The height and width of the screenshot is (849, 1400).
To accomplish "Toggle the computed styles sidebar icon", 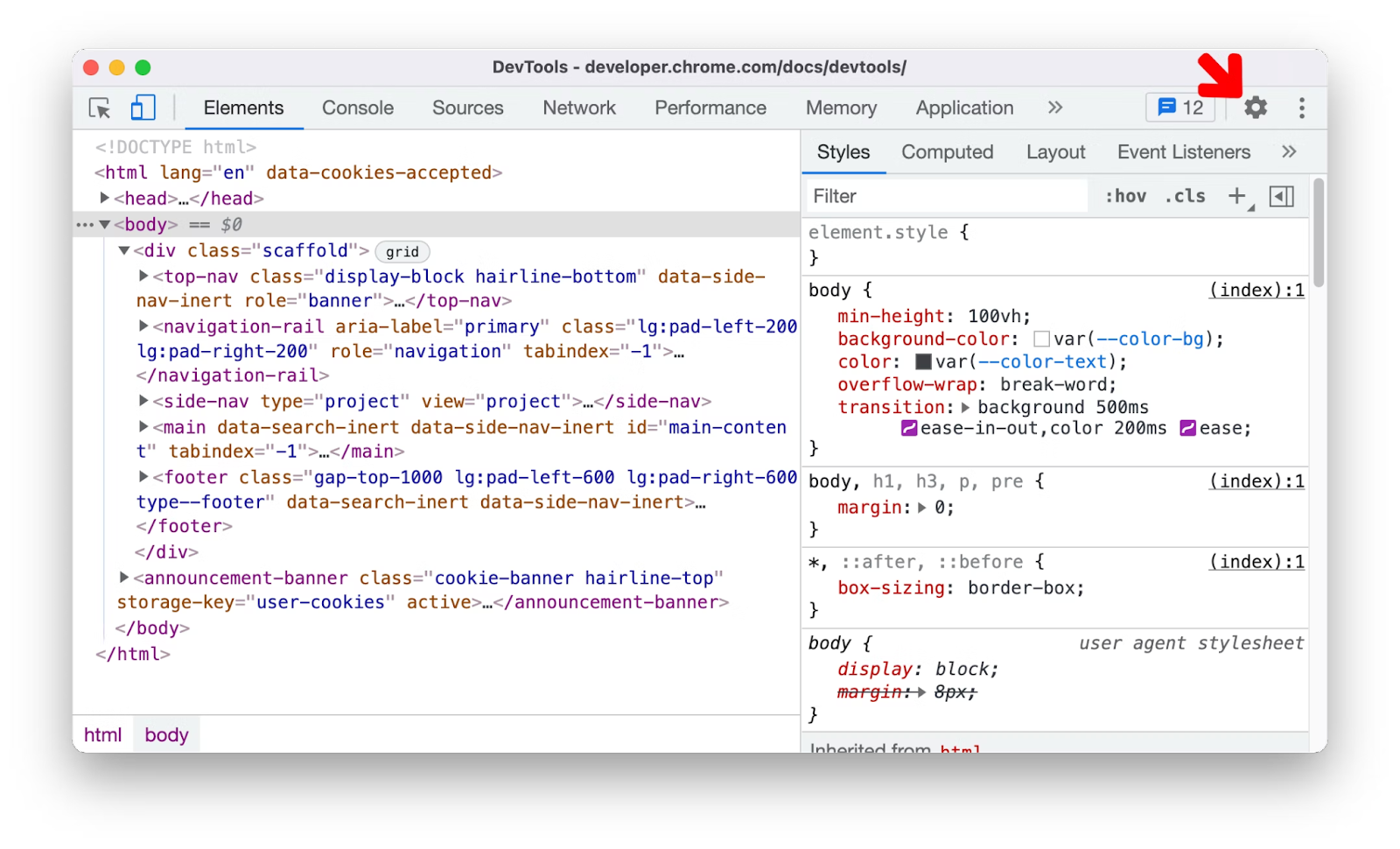I will click(x=1281, y=196).
